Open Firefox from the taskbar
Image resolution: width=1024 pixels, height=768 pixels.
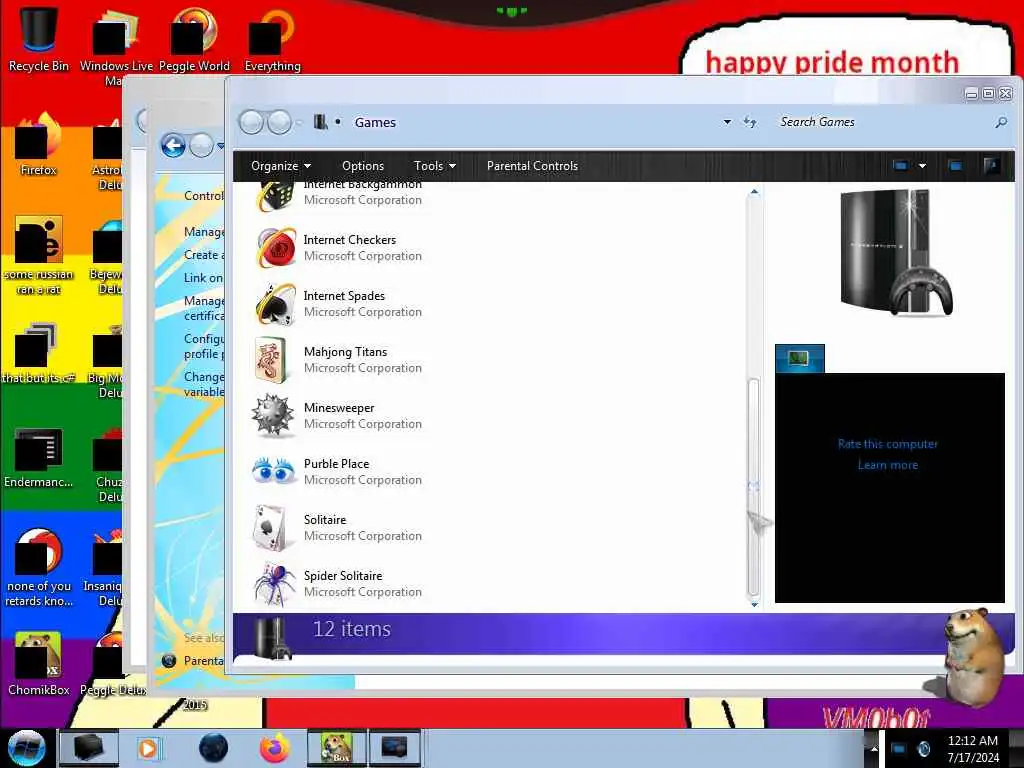(275, 748)
